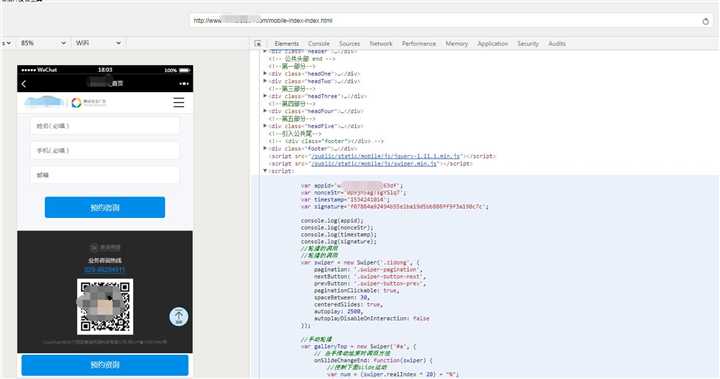
Task: Select the console.log(appid) line
Action: click(332, 221)
